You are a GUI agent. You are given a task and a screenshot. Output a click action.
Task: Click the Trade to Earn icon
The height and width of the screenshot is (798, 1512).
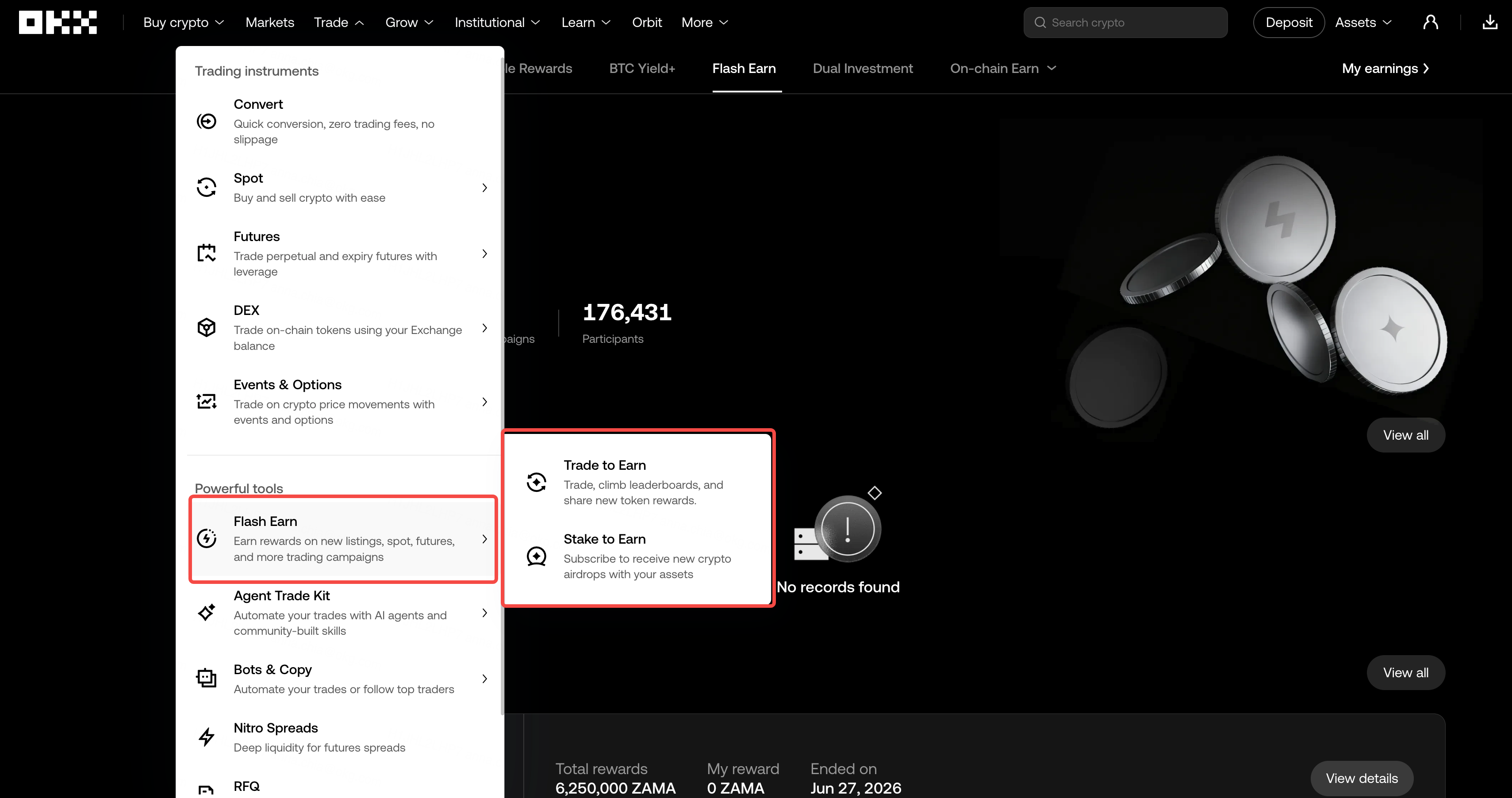tap(537, 482)
